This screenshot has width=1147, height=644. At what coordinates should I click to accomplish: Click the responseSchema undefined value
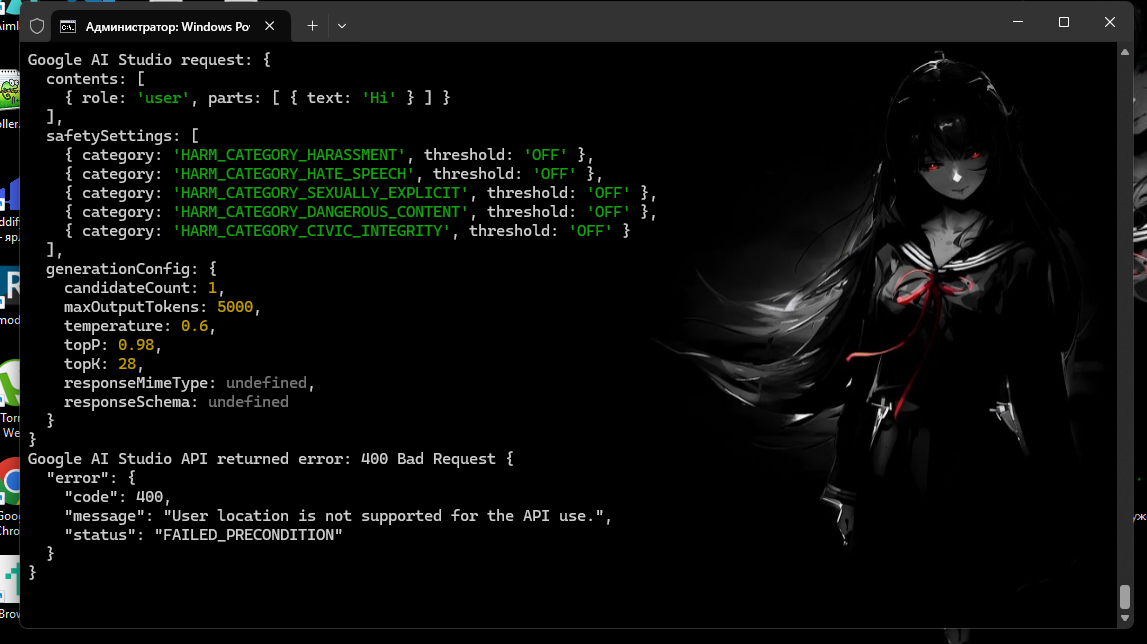point(248,402)
